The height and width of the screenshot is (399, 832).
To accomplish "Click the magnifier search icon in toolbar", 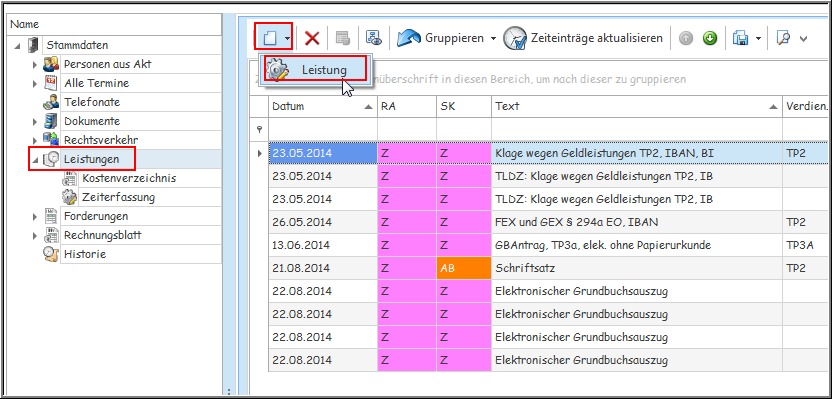I will 783,38.
